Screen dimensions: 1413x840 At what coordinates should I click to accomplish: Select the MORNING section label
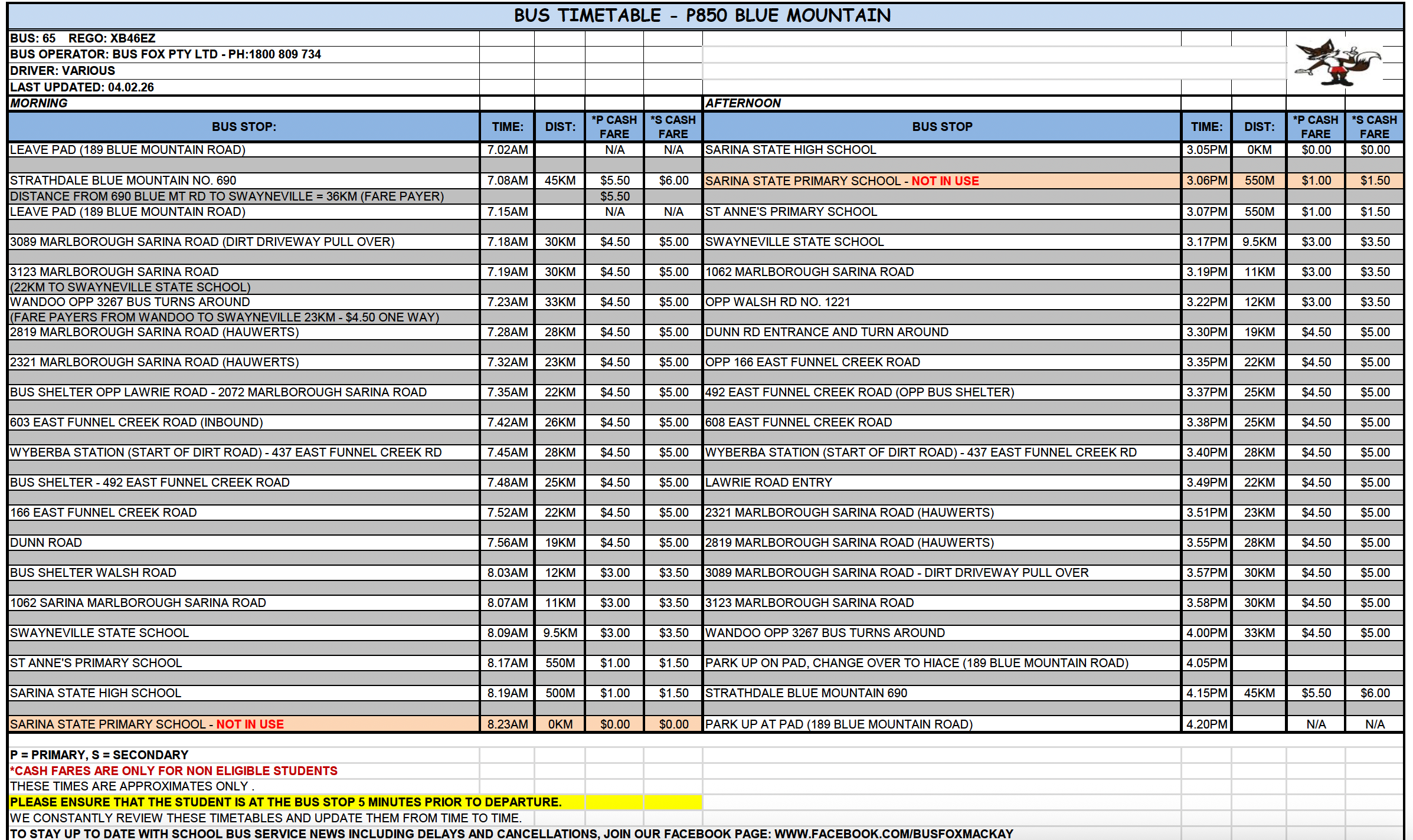[39, 103]
